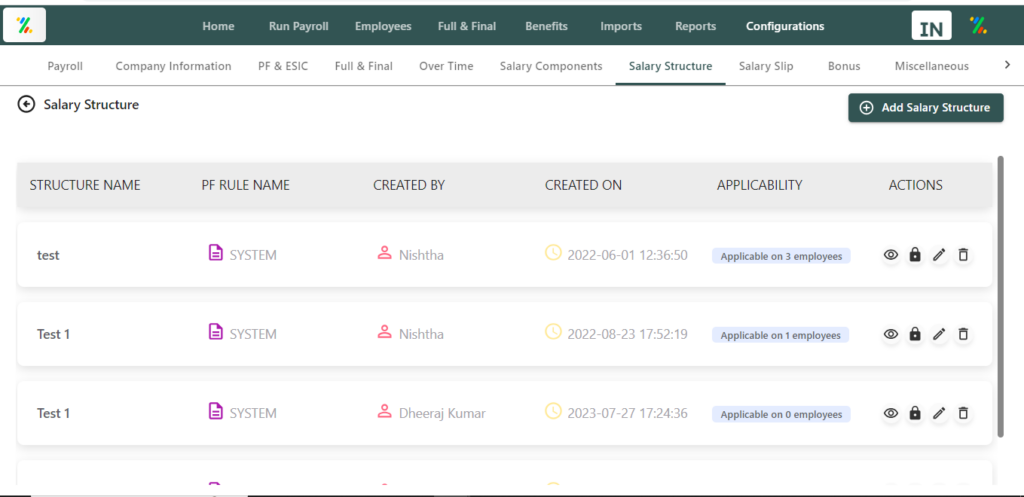Select the Salary Structure tab

(x=671, y=66)
